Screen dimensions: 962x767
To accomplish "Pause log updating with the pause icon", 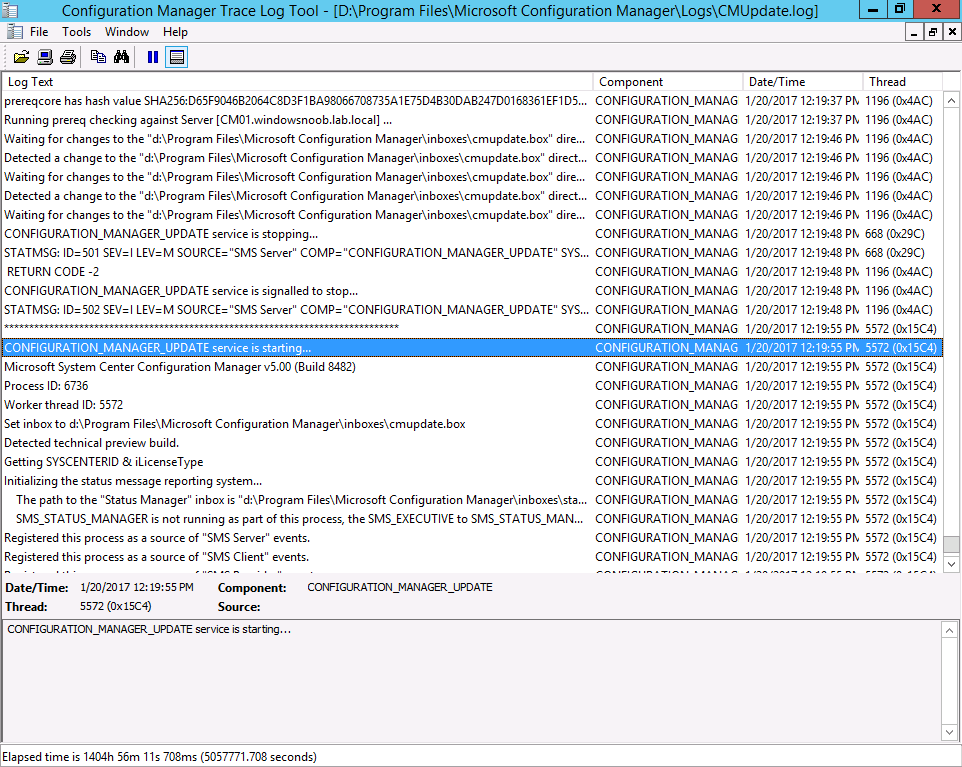I will tap(153, 57).
